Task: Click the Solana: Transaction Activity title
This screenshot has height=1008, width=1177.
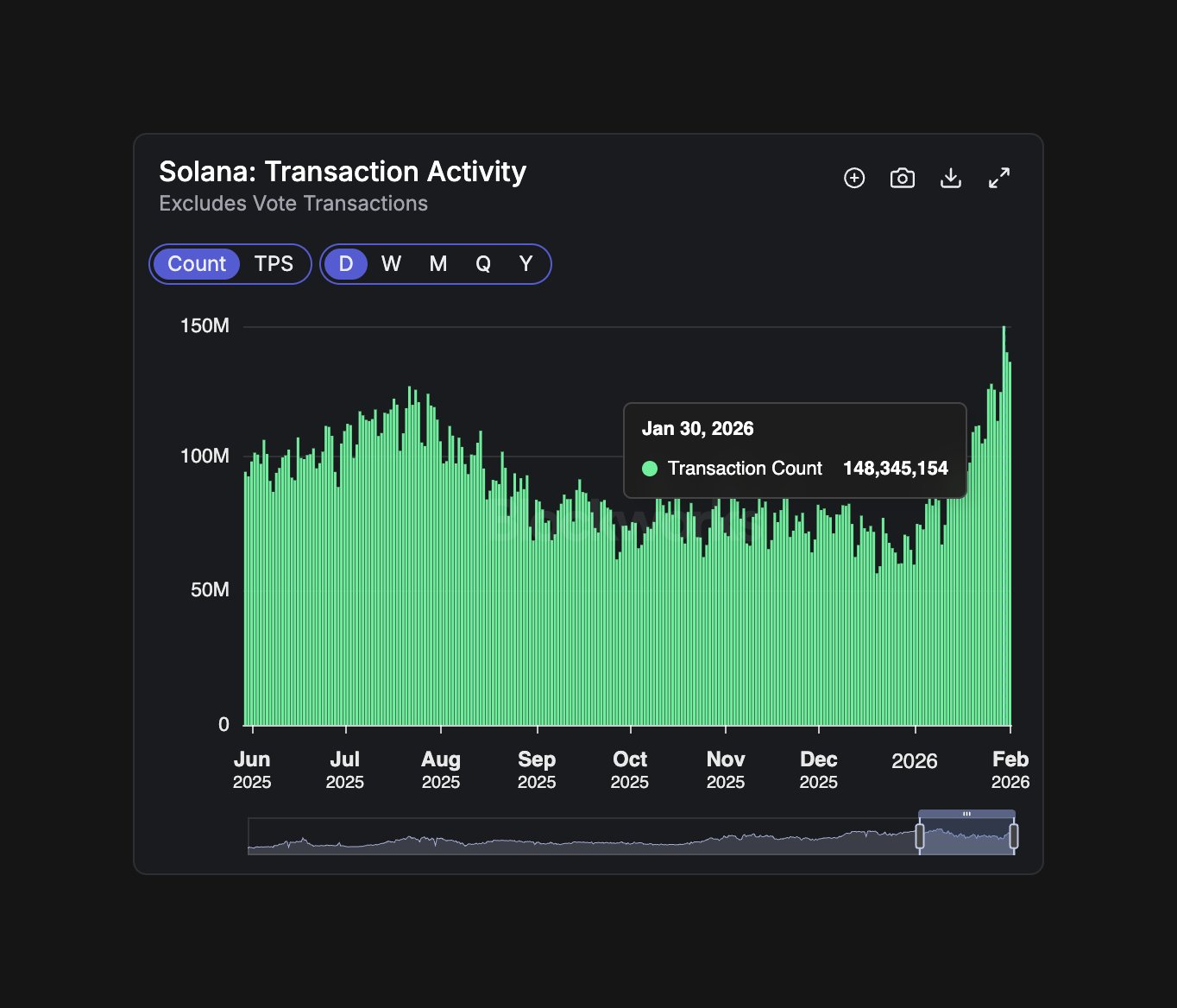Action: coord(343,172)
